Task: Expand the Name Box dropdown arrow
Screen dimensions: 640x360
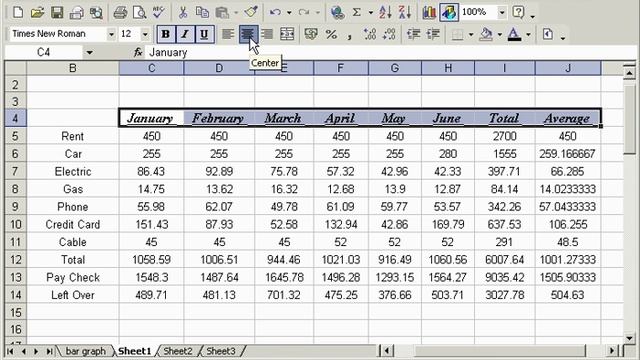Action: 89,52
